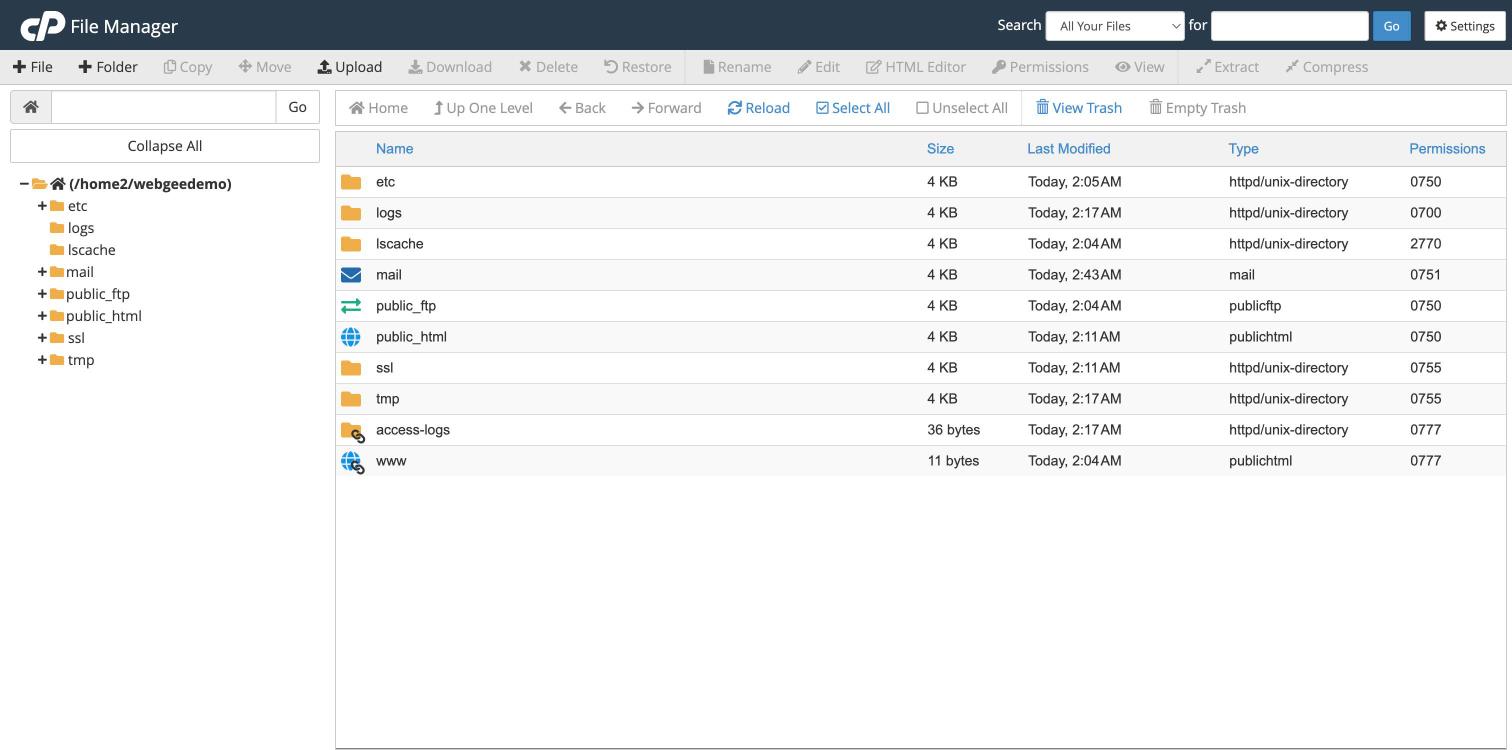Viewport: 1512px width, 750px height.
Task: Sort by Permissions column header
Action: [1447, 149]
